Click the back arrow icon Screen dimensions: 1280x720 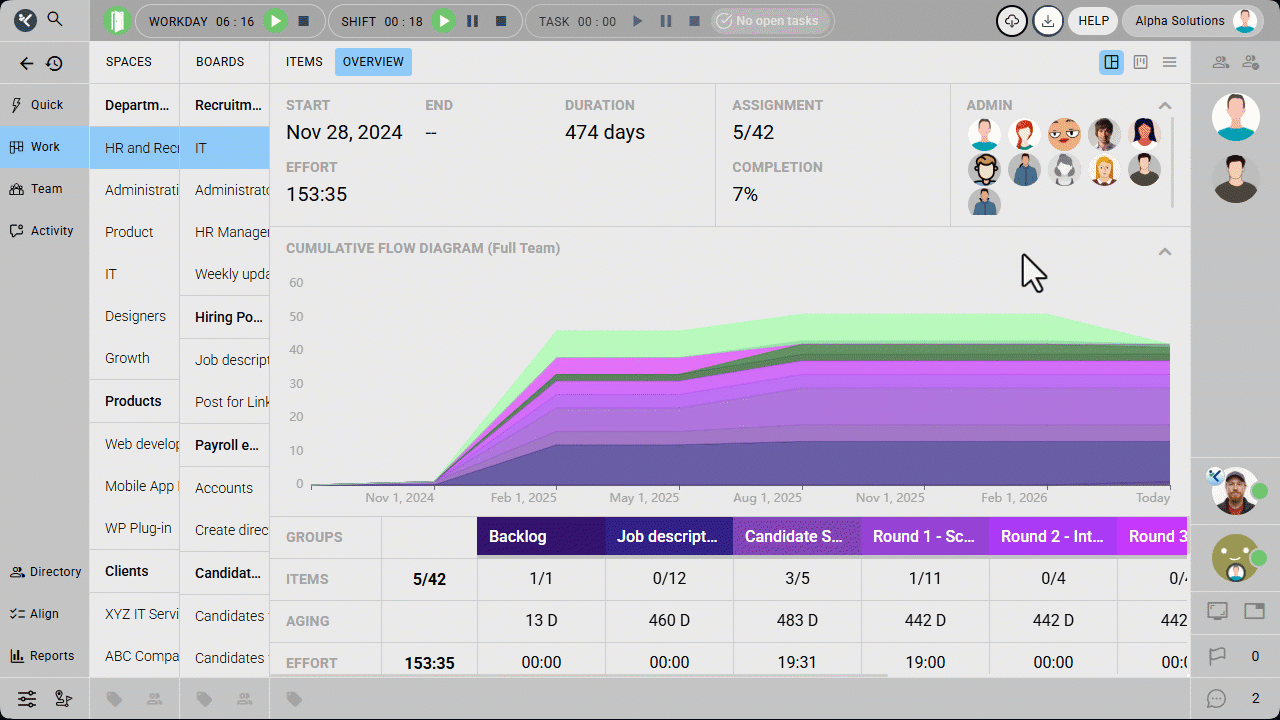(x=27, y=64)
